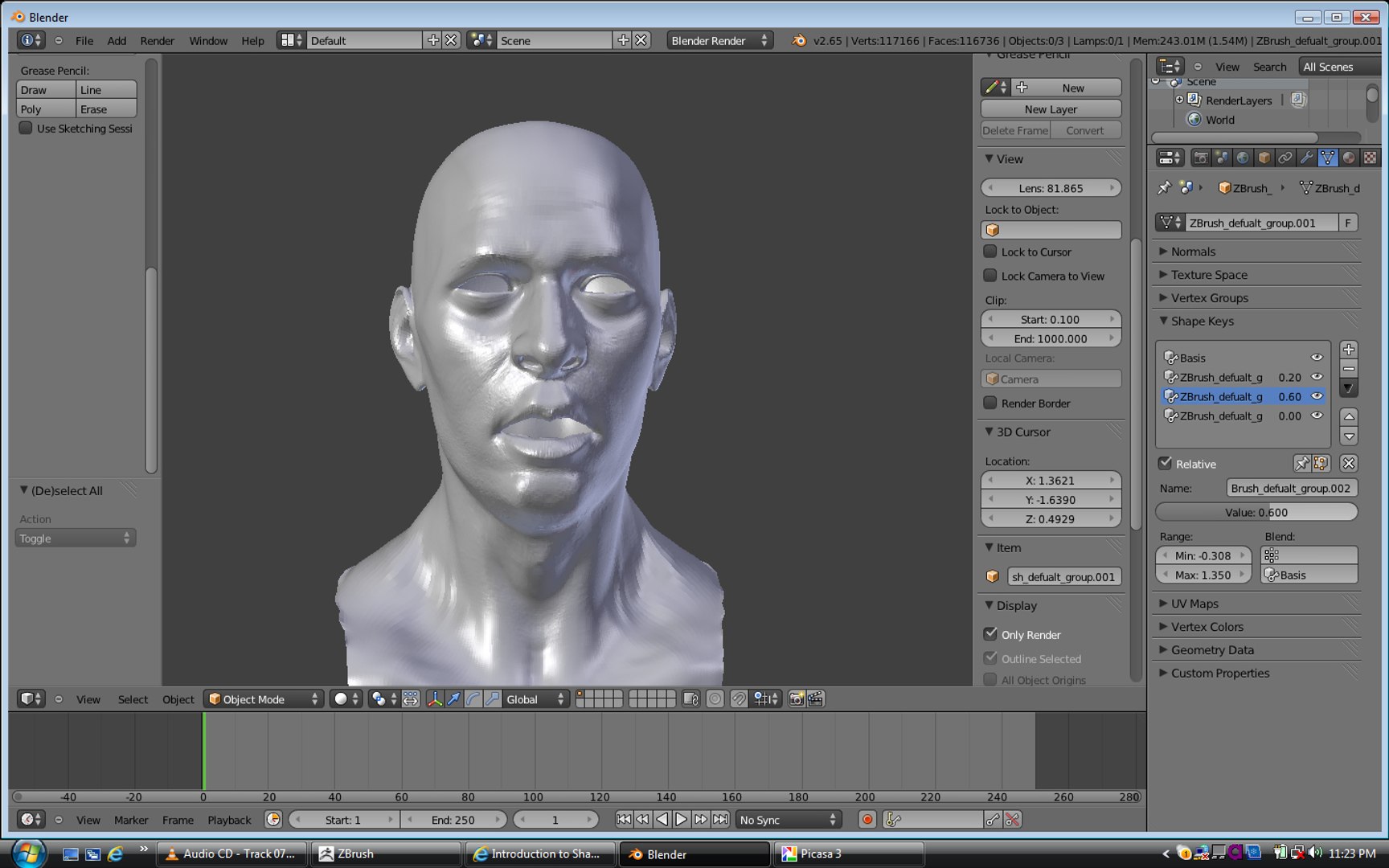This screenshot has width=1389, height=868.
Task: Play animation forward
Action: point(682,820)
